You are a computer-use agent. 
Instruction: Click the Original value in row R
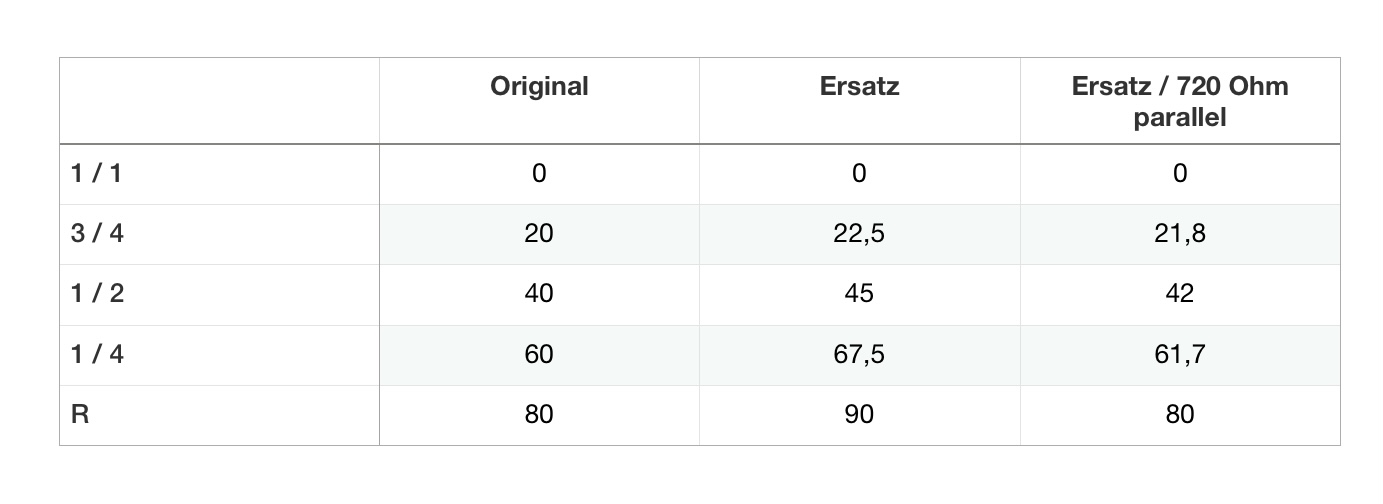[539, 414]
